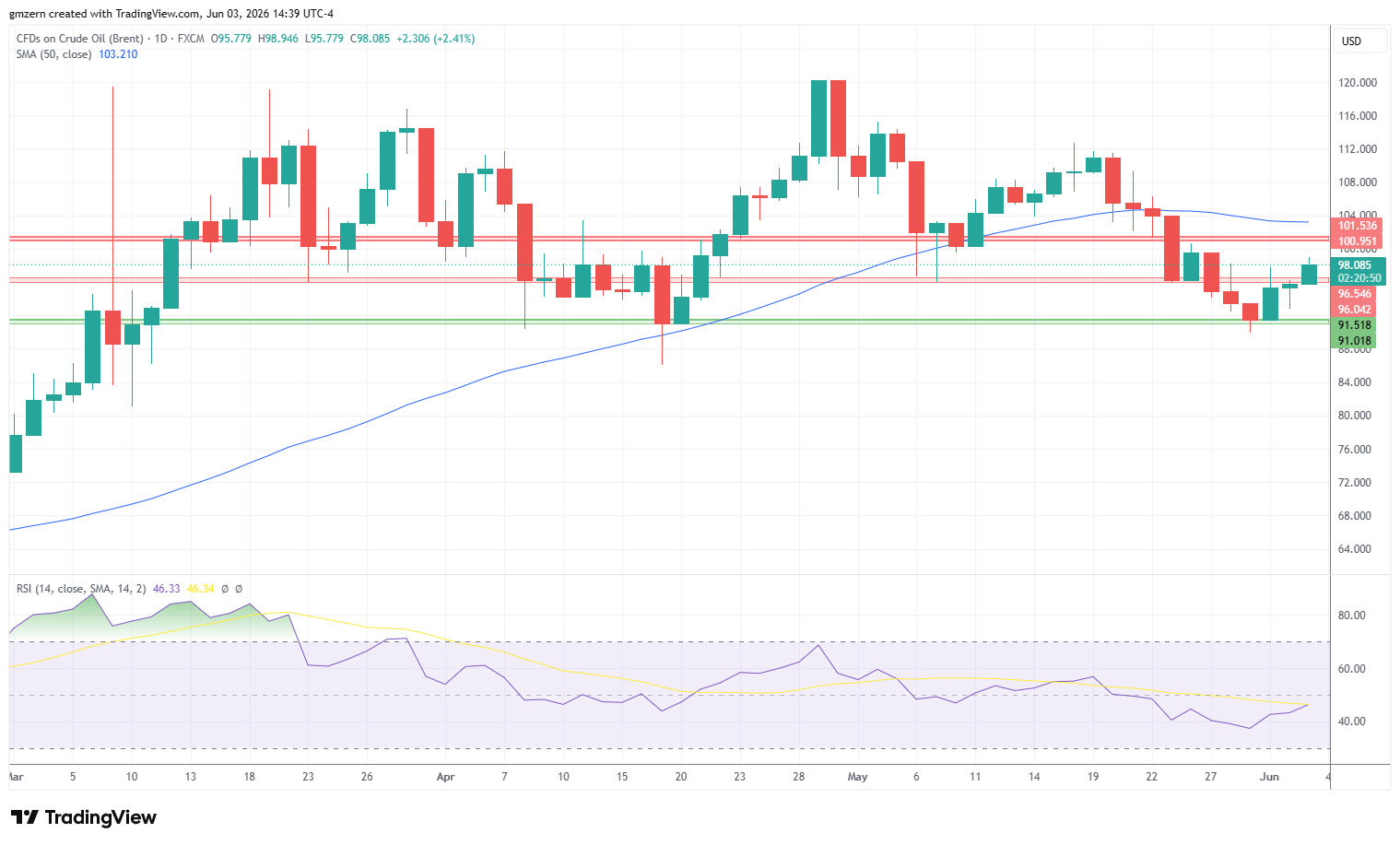Click 120.000 on the price axis

pos(1358,83)
